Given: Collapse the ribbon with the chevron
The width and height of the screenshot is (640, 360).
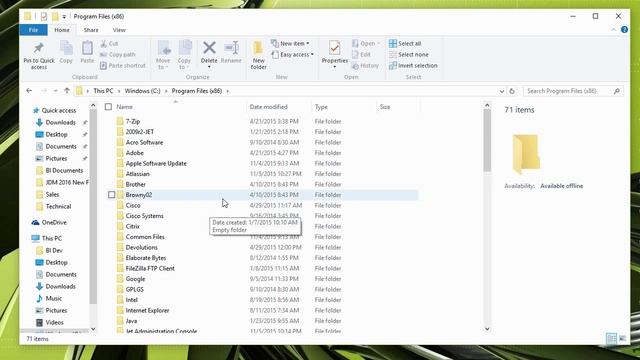Looking at the screenshot, I should (613, 30).
